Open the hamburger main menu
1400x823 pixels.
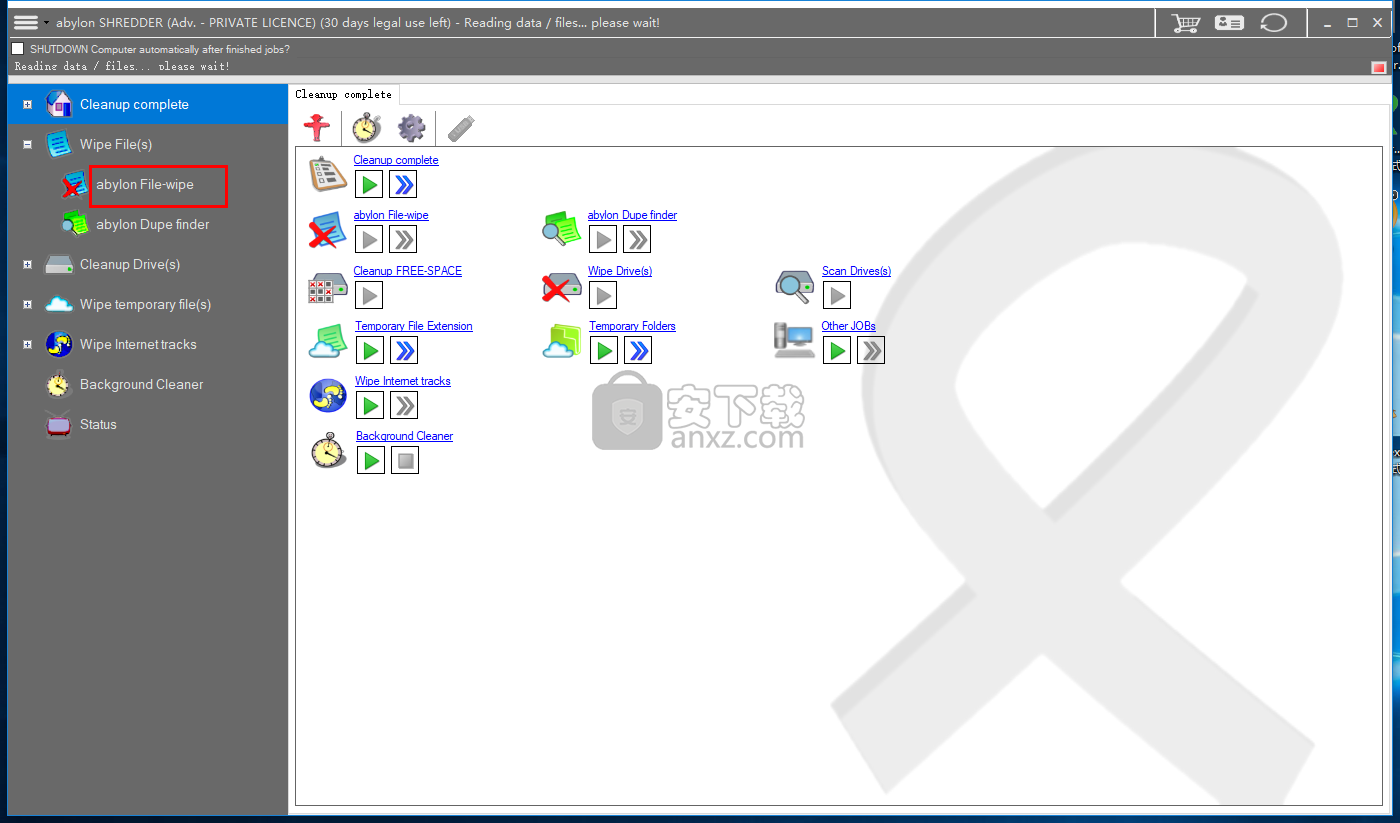26,22
